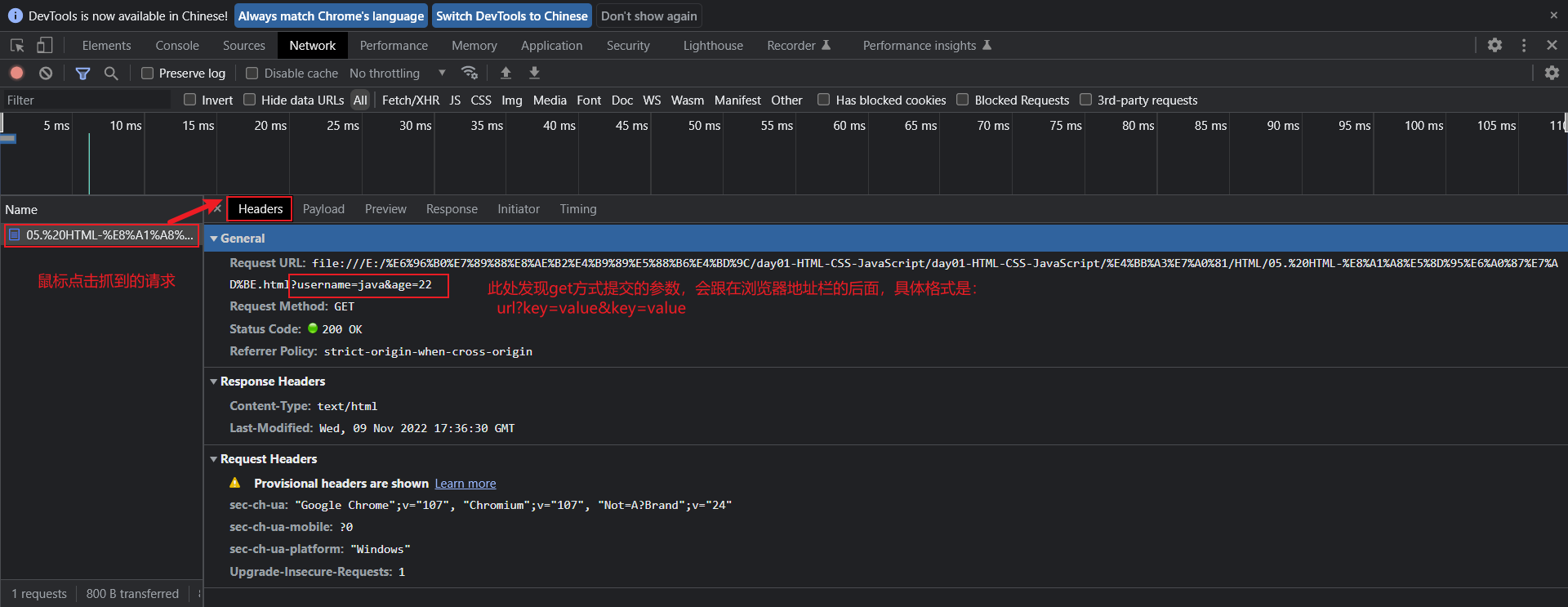Open the Initiator tab

pyautogui.click(x=519, y=209)
